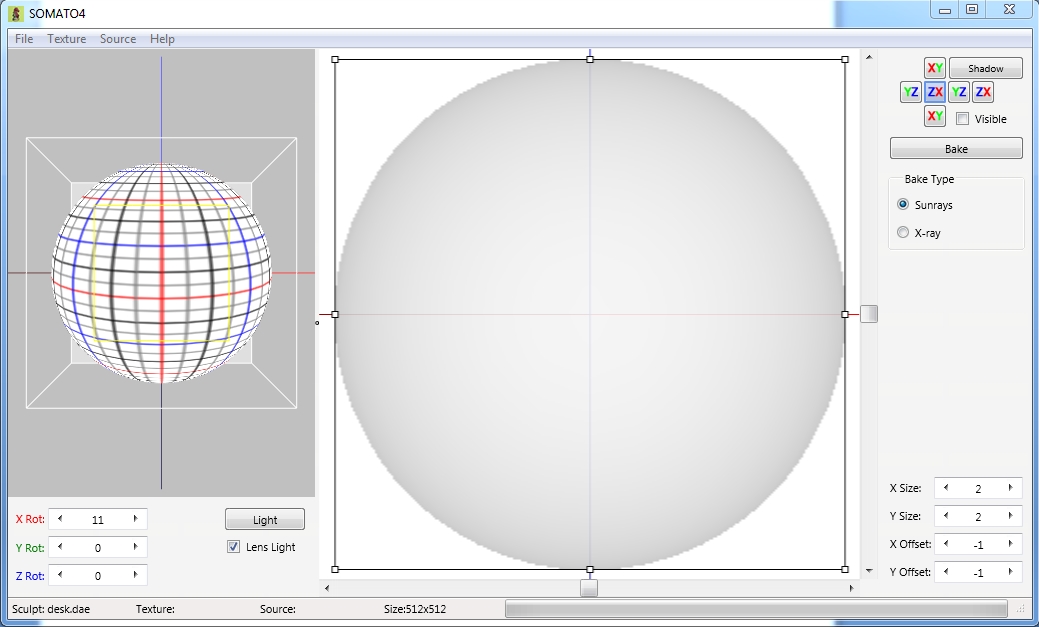The image size is (1039, 627).
Task: Click the highlighted ZX view button
Action: click(935, 92)
